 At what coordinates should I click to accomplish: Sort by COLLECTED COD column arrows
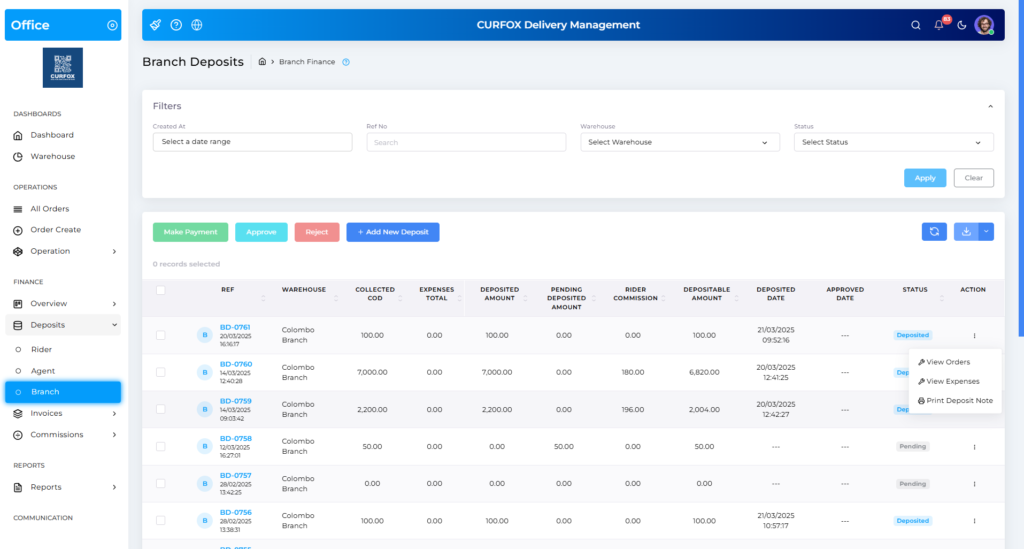point(400,298)
